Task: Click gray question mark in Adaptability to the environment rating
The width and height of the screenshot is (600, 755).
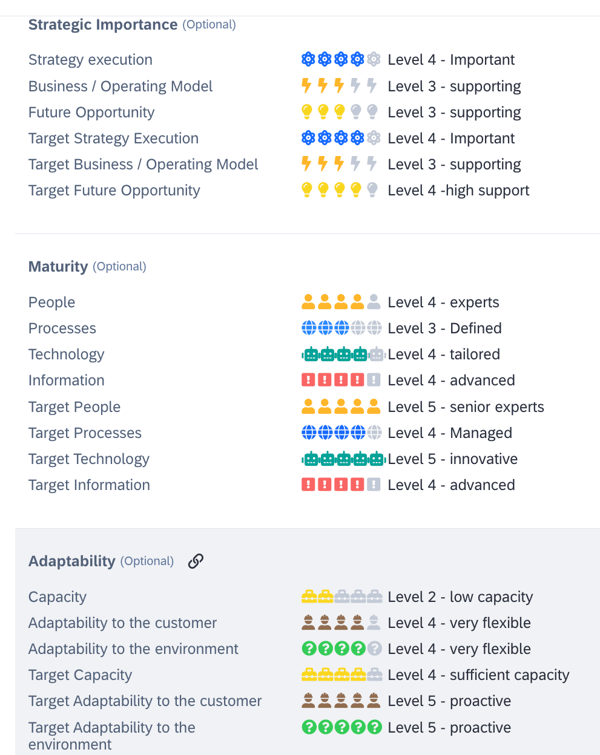Action: coord(374,649)
